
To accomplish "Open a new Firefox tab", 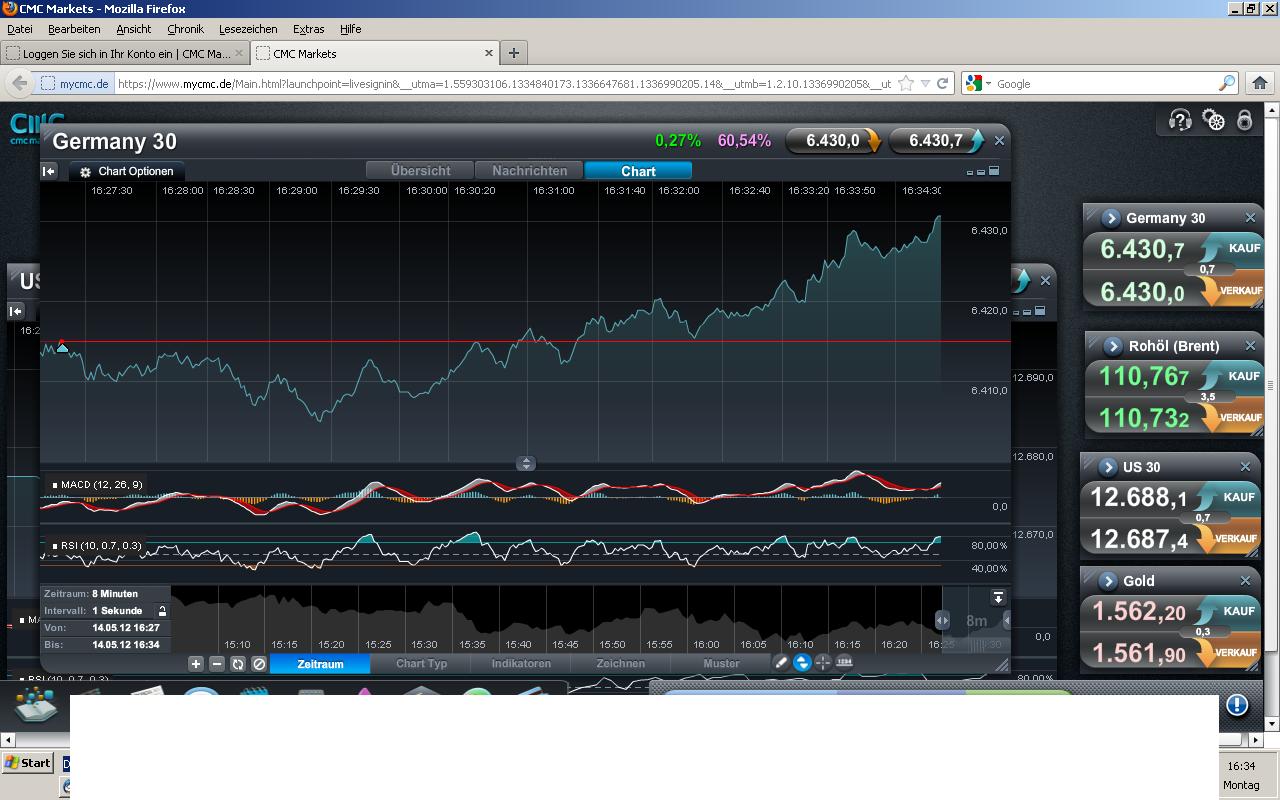I will click(513, 53).
